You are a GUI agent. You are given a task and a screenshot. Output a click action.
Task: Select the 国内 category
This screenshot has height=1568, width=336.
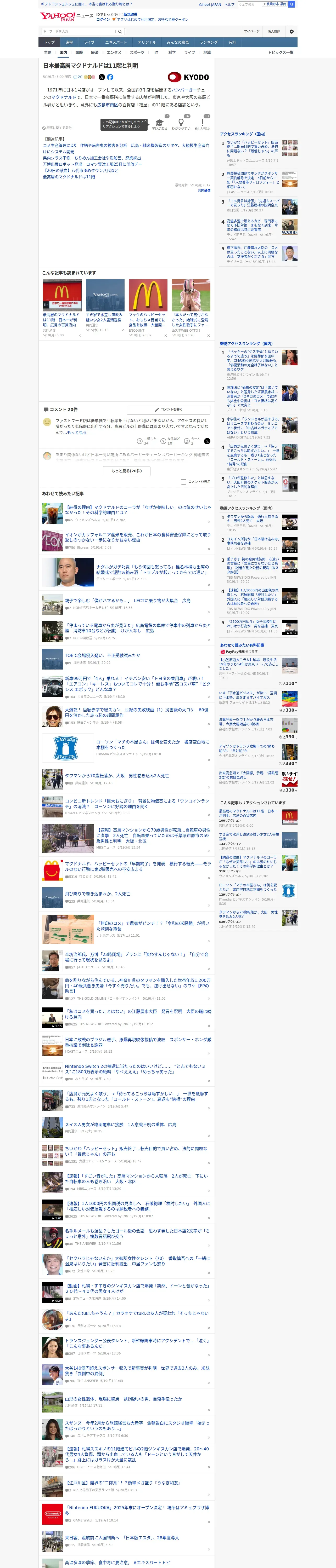[63, 52]
